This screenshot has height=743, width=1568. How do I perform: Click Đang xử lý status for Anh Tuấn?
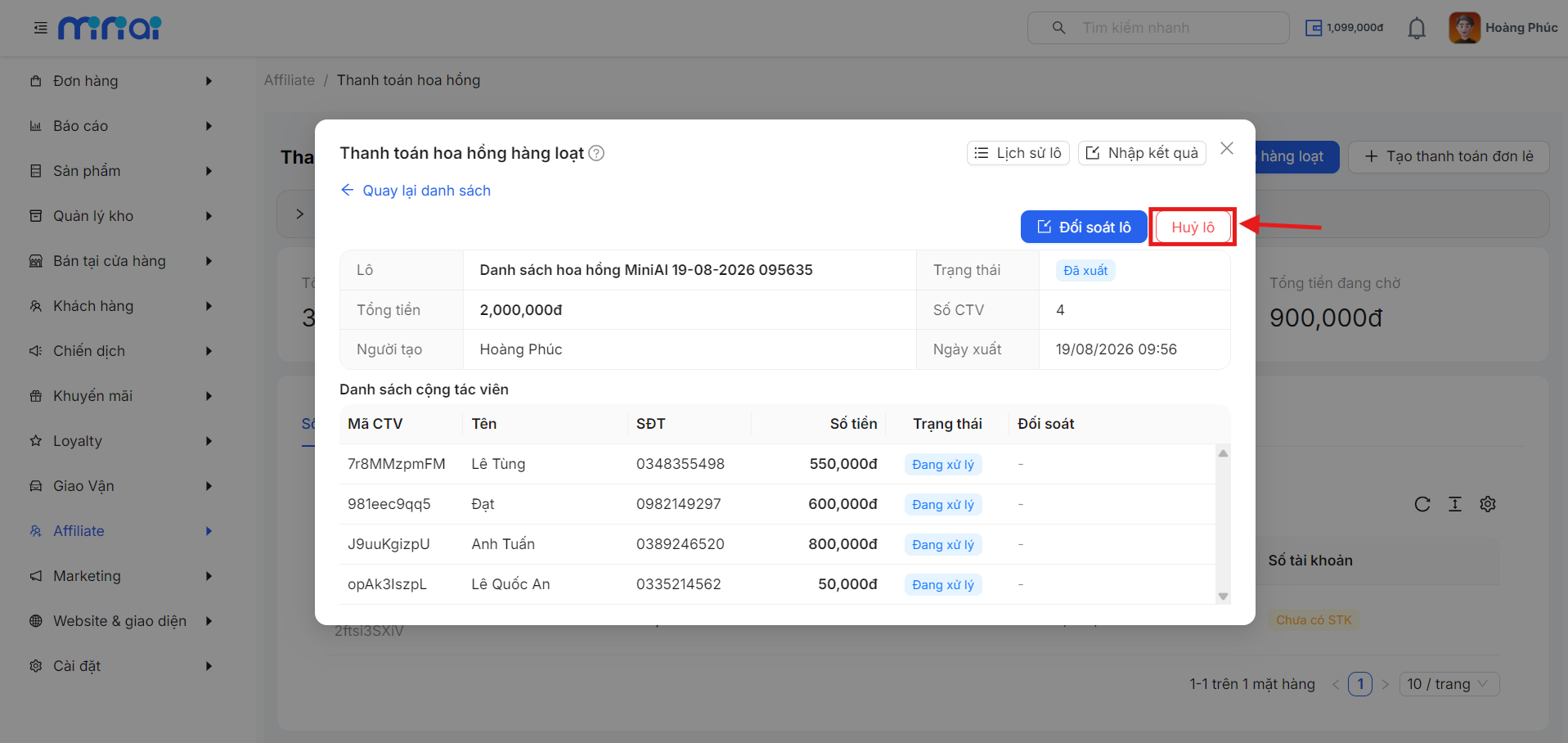point(943,544)
